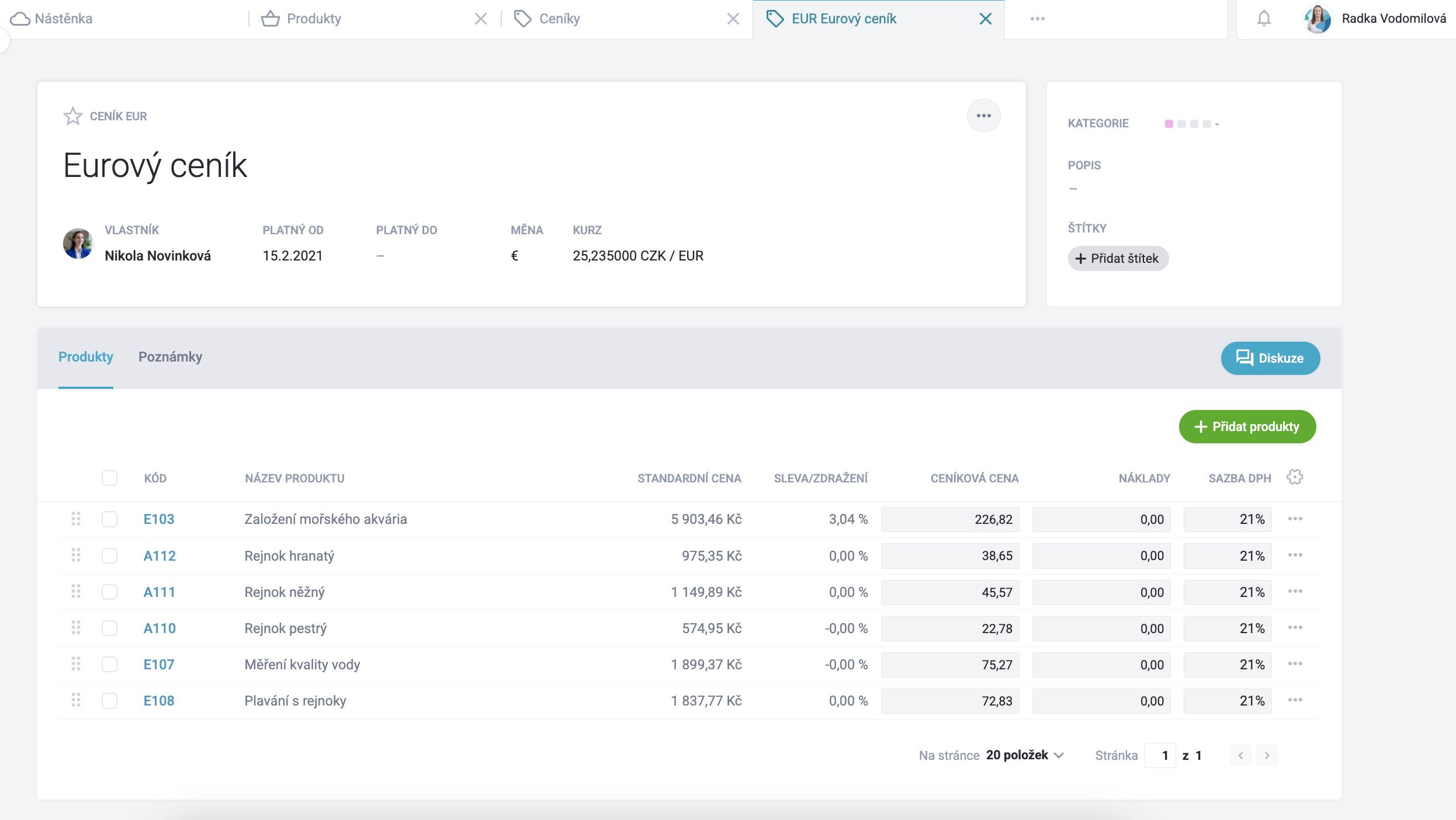This screenshot has width=1456, height=820.
Task: Click Radka Vodomilová profile avatar
Action: coord(1318,19)
